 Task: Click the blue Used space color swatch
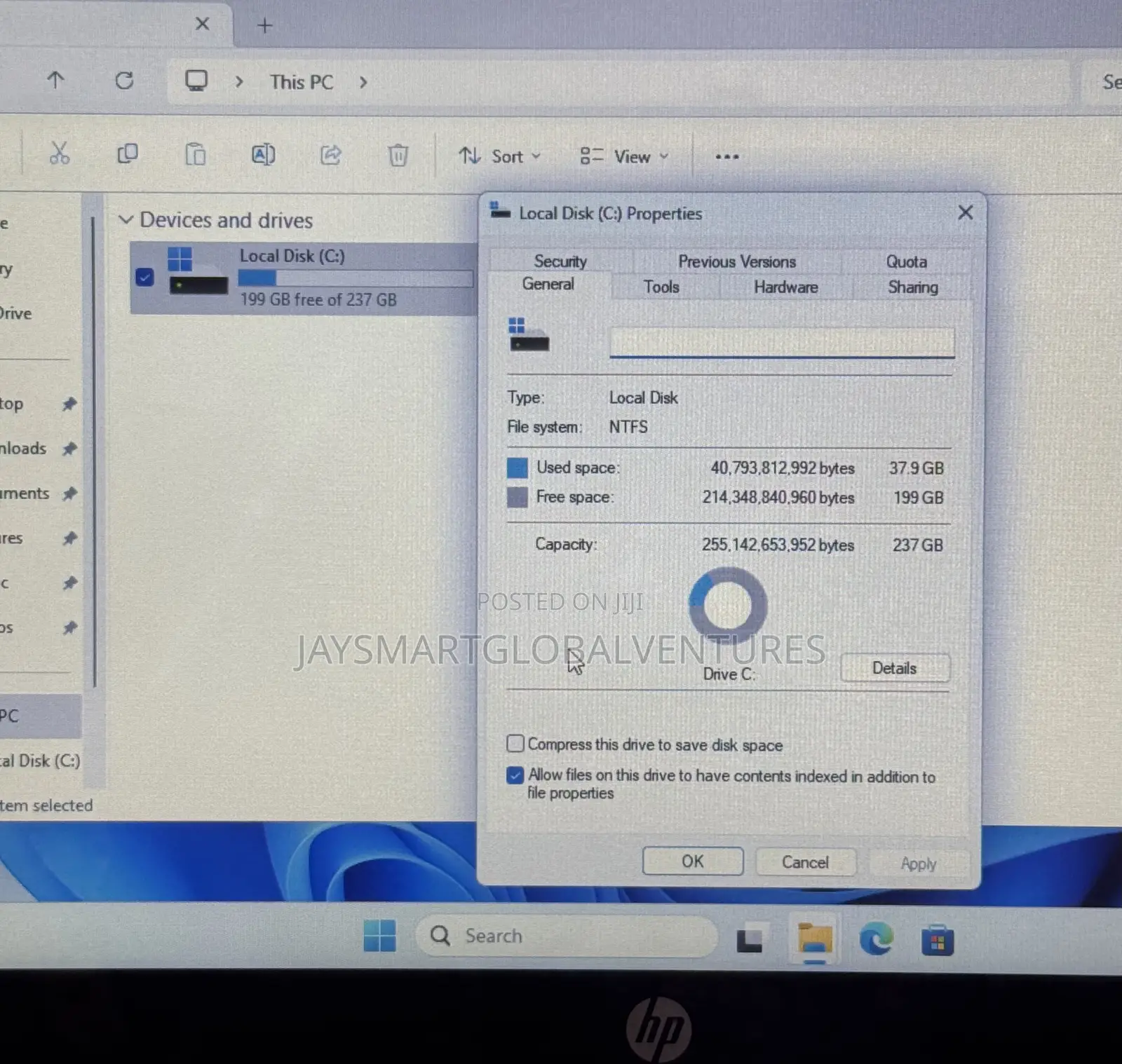518,468
